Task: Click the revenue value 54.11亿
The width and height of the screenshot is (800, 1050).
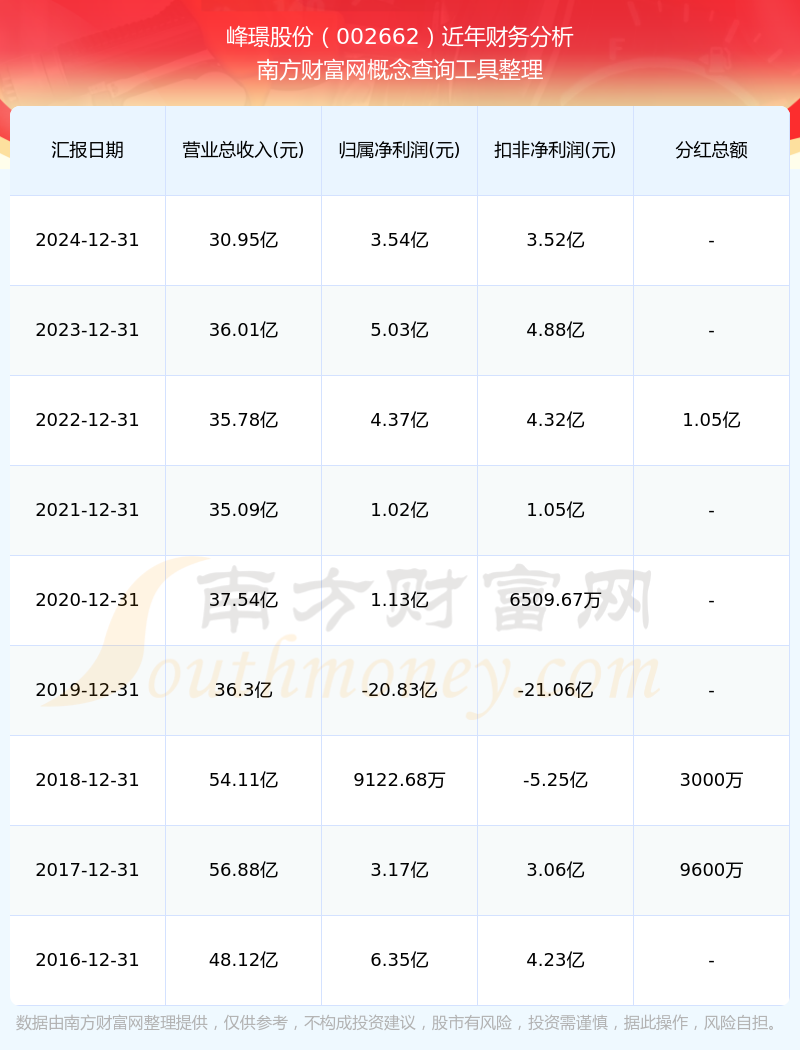Action: [244, 780]
